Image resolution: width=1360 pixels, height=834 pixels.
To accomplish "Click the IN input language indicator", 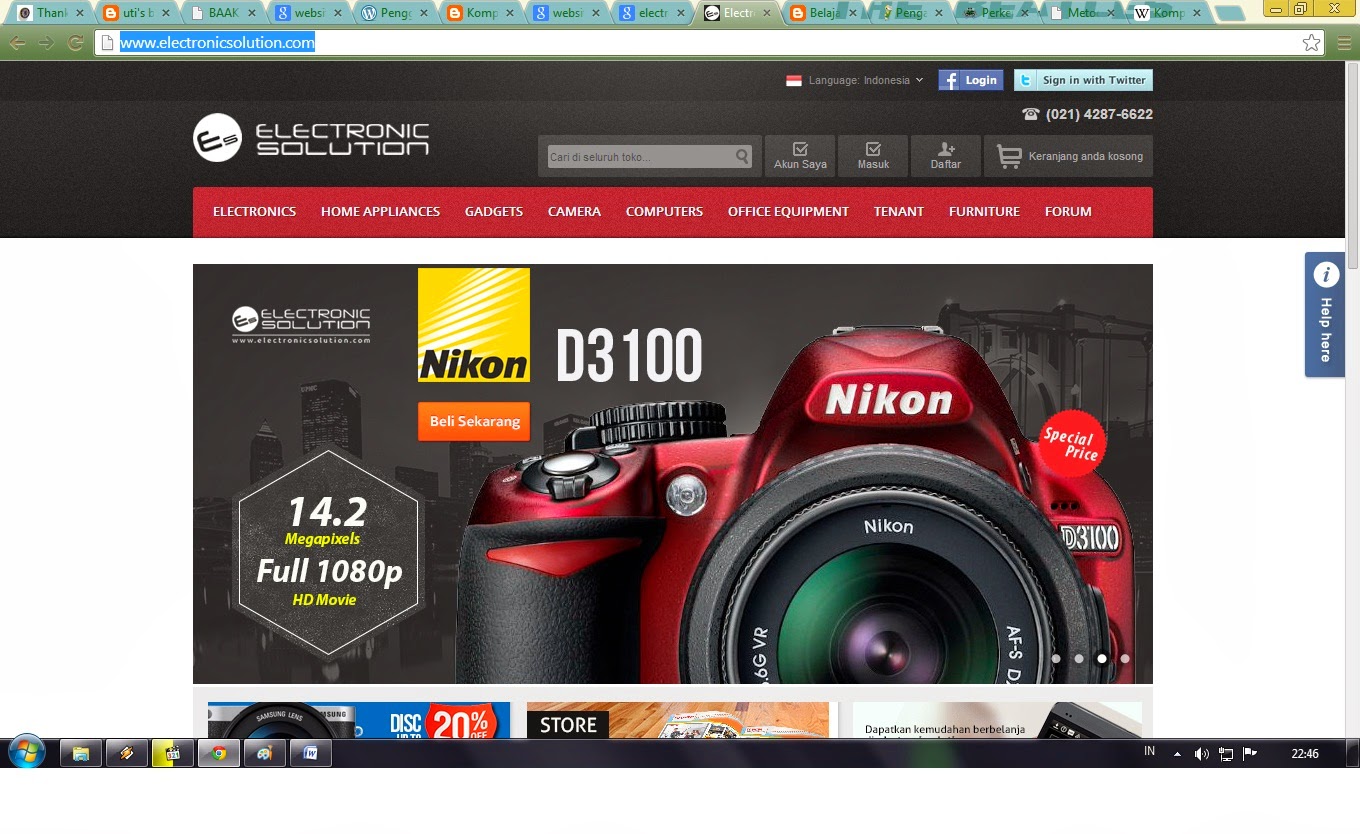I will click(x=1150, y=751).
